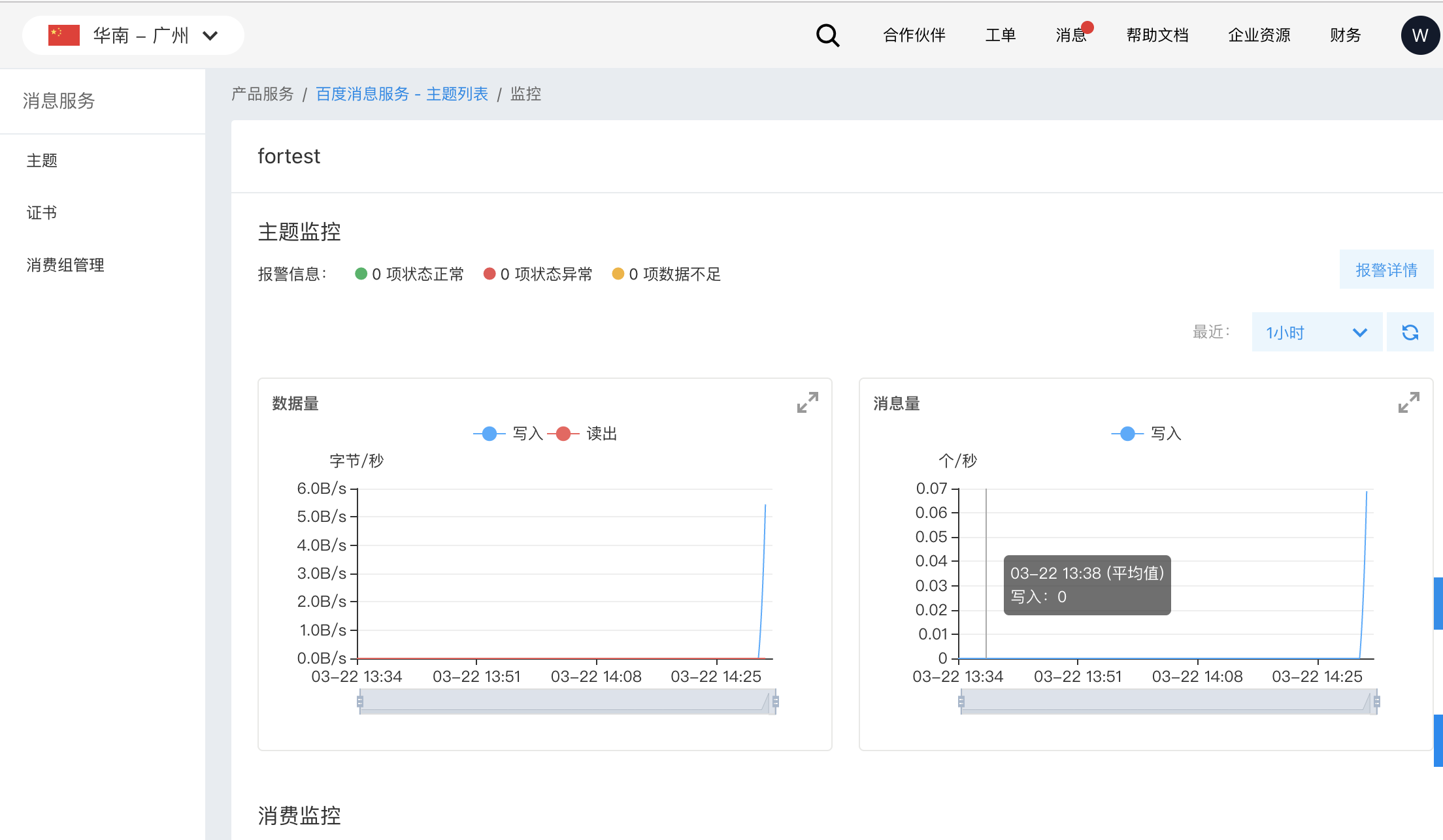Toggle the 读出 legend in 数据量 chart
This screenshot has width=1443, height=840.
click(583, 434)
